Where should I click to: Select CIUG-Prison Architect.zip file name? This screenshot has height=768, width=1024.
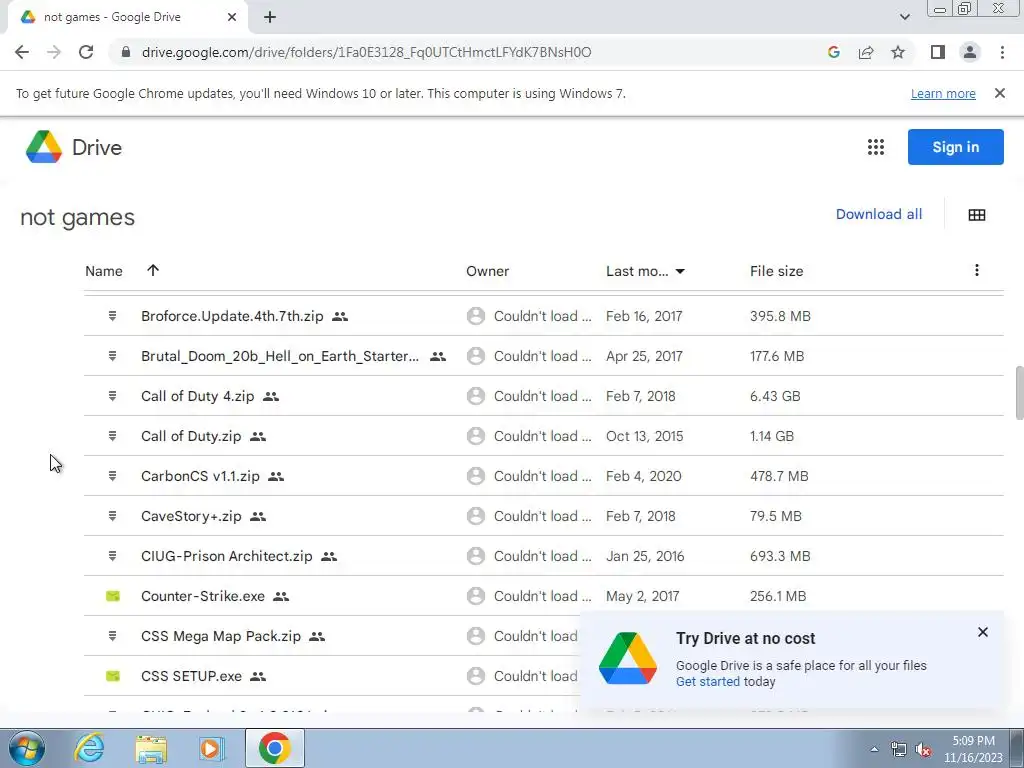pos(227,556)
